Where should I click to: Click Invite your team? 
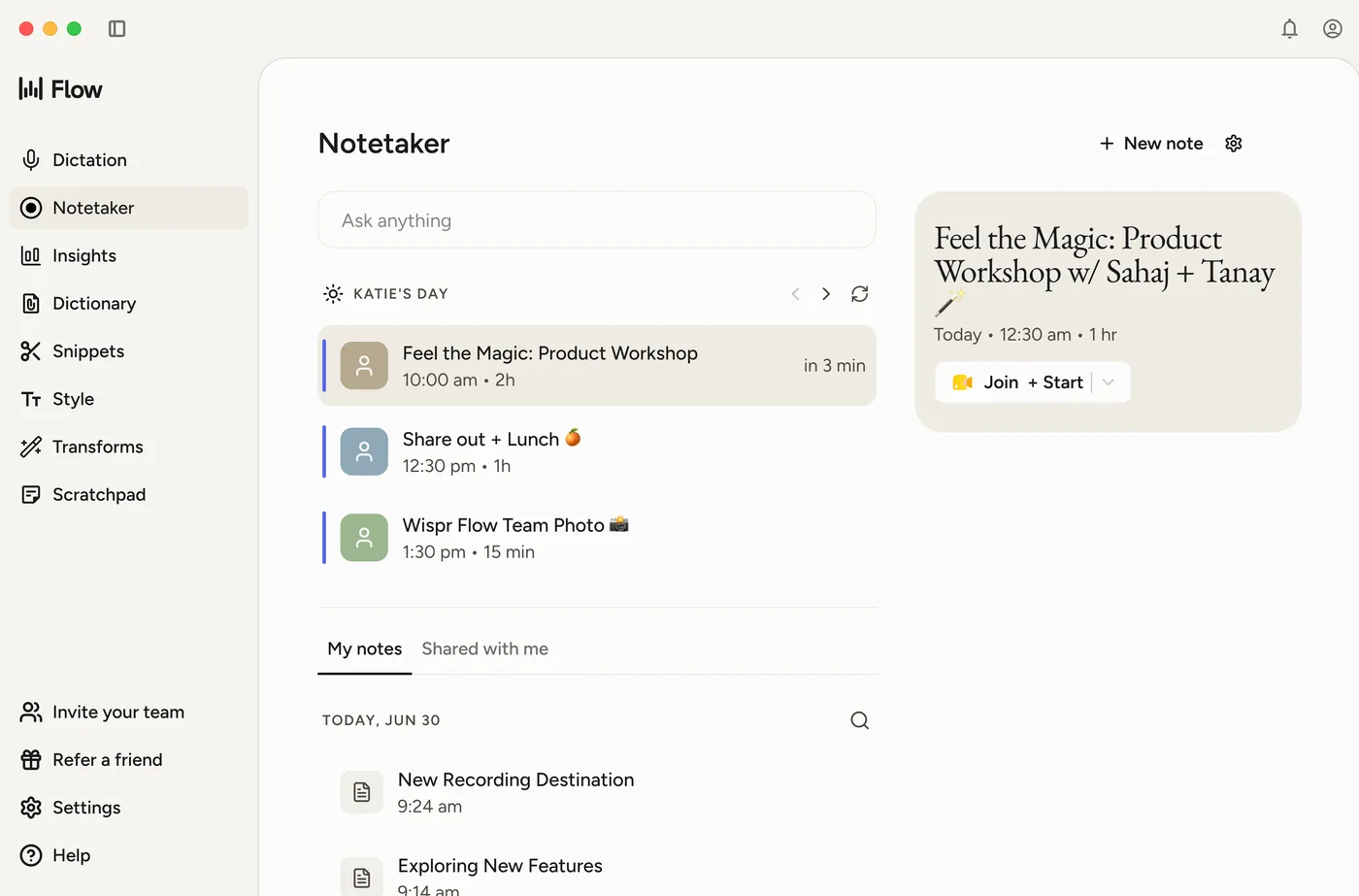point(129,712)
